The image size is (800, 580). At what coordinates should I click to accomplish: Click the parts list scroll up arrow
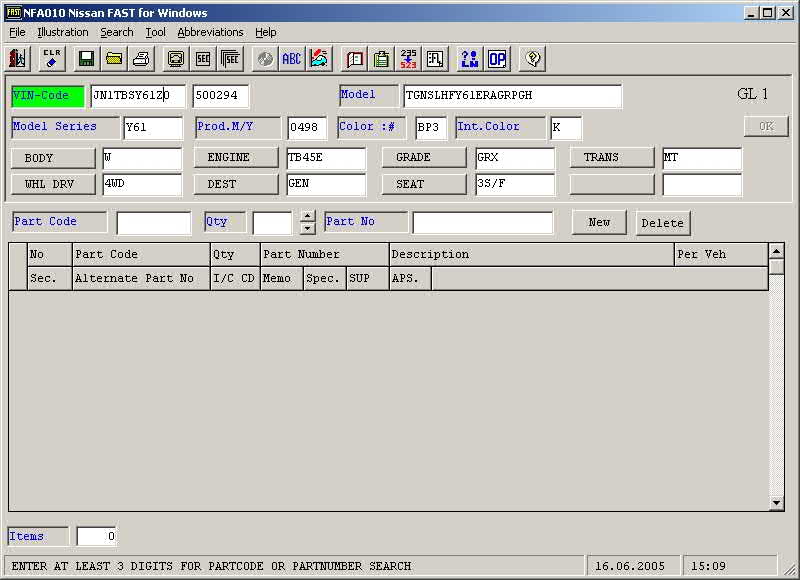[x=776, y=251]
